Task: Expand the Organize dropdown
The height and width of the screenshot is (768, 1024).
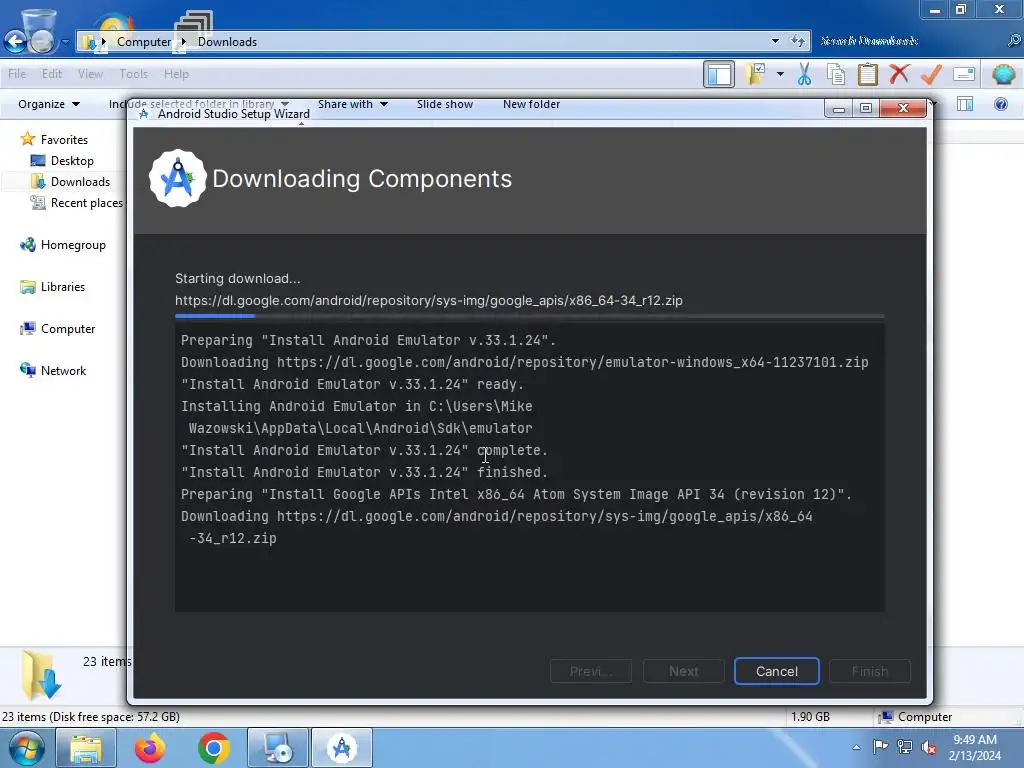Action: [48, 104]
